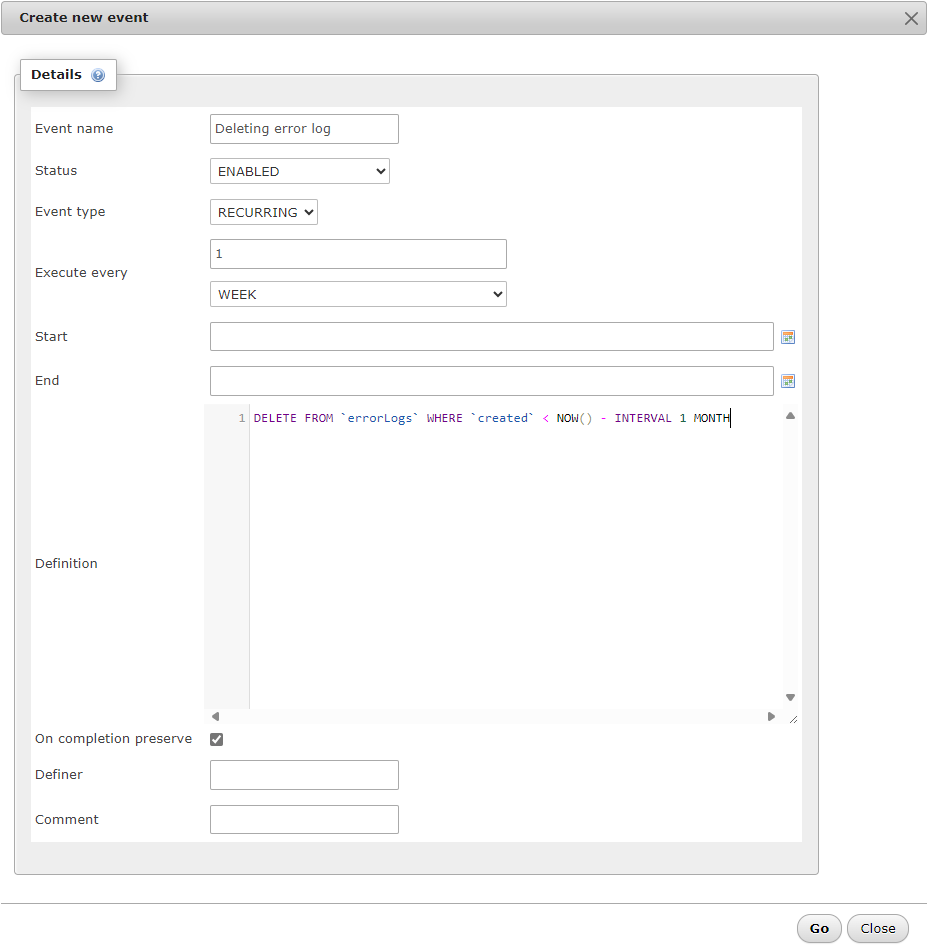Close the Create new event dialog
This screenshot has width=927, height=947.
[911, 18]
